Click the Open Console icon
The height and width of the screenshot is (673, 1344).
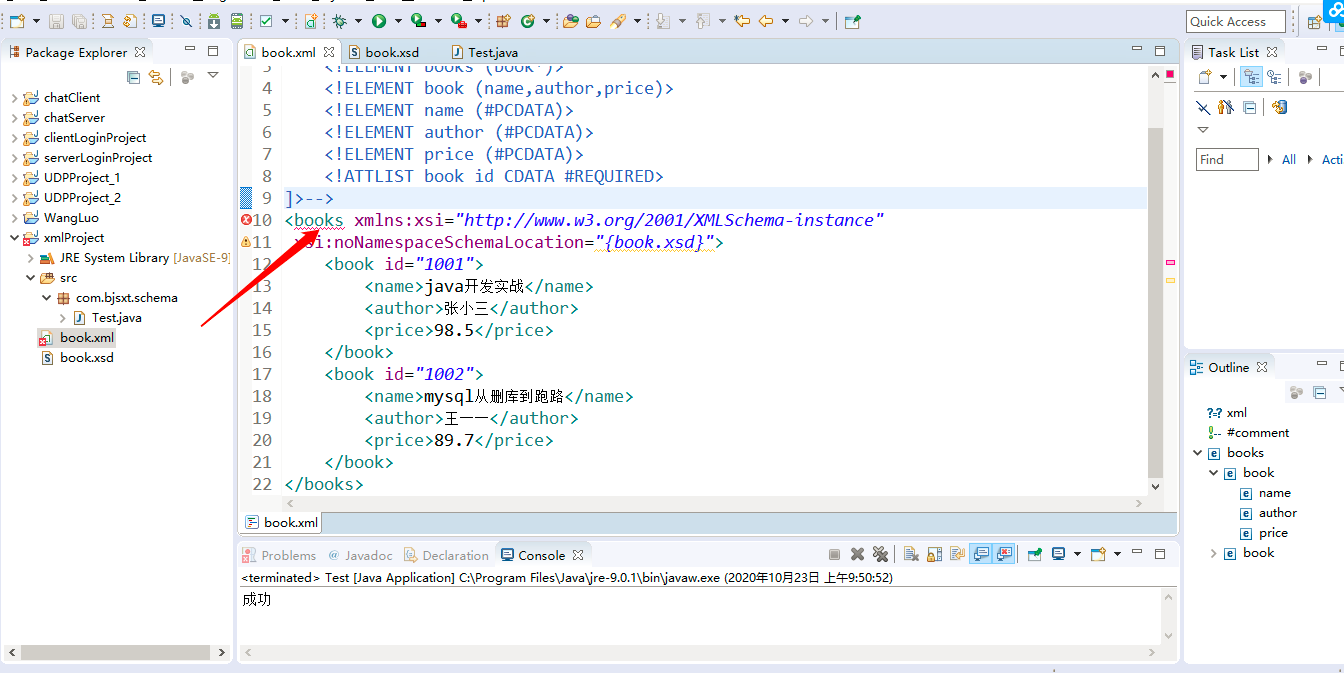(x=1100, y=554)
